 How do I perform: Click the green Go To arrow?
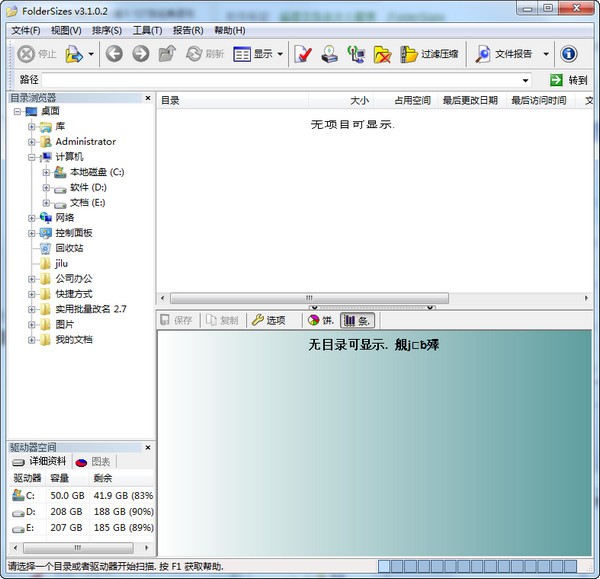click(556, 80)
